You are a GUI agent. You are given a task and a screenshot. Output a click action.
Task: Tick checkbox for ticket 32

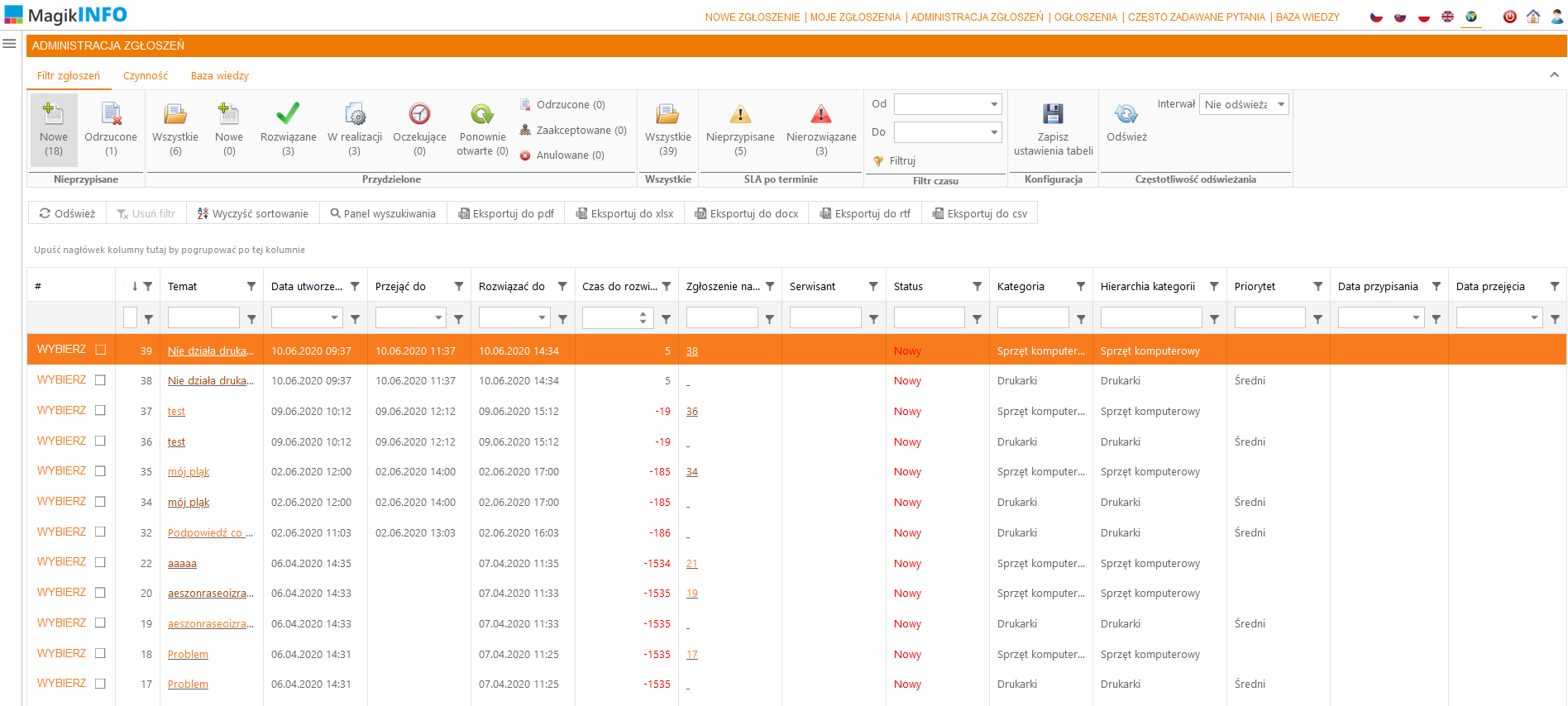pyautogui.click(x=101, y=532)
